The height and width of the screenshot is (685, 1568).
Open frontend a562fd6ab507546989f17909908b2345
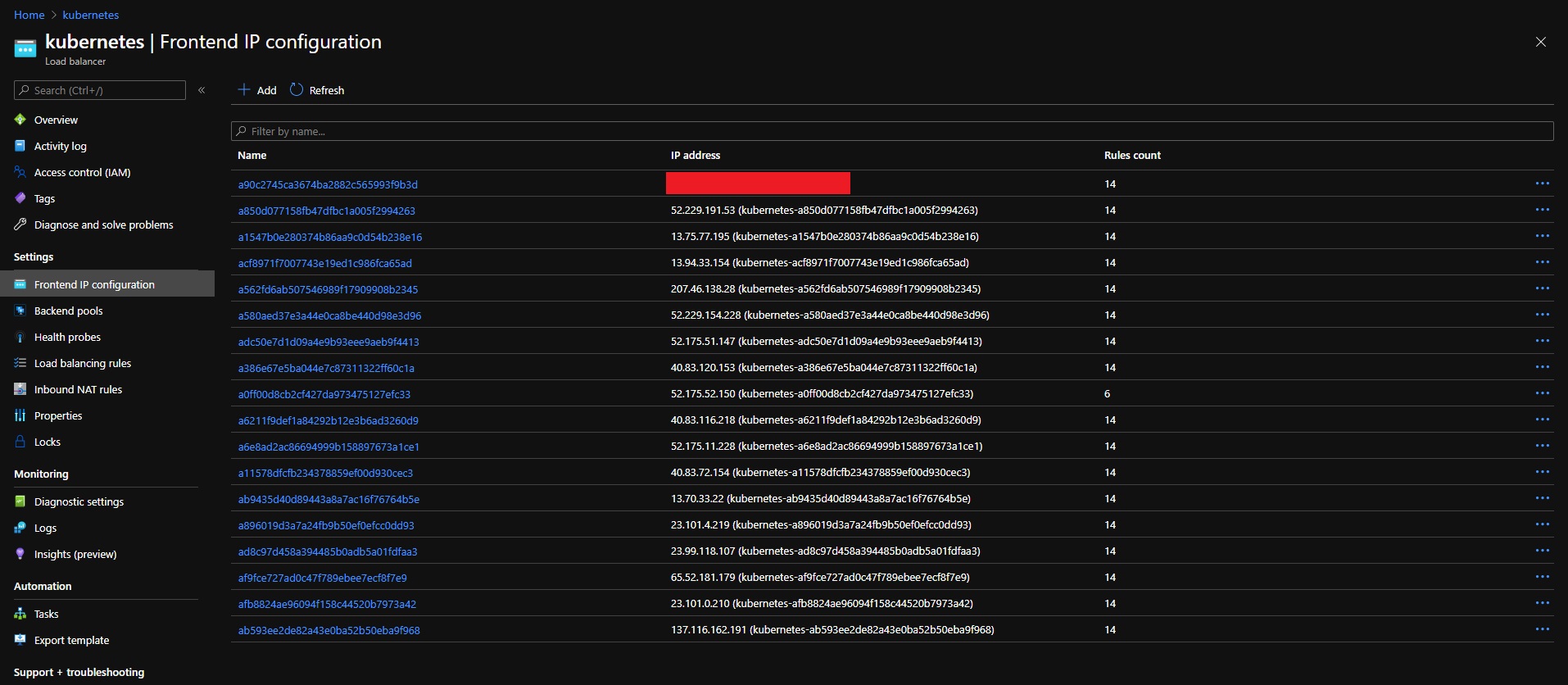point(328,289)
